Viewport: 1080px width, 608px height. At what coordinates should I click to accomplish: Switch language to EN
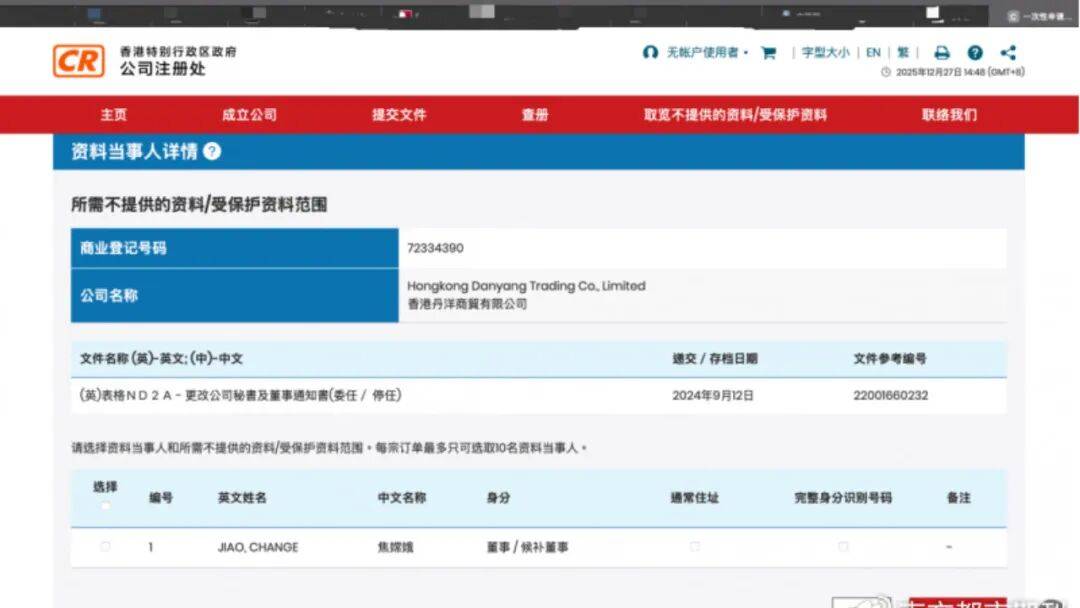[873, 53]
